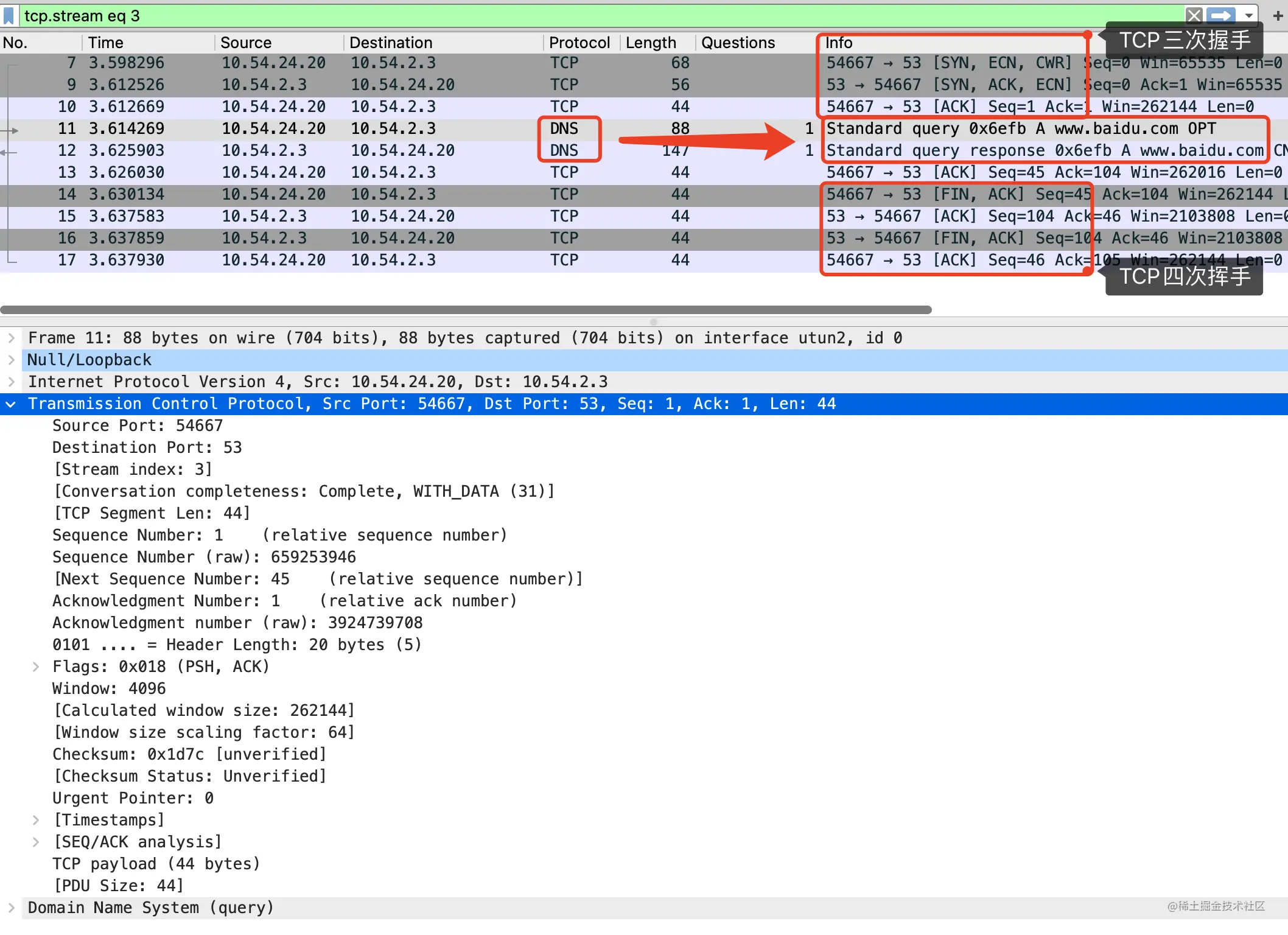Click the display filter bookmark icon
The width and height of the screenshot is (1288, 935).
[9, 16]
